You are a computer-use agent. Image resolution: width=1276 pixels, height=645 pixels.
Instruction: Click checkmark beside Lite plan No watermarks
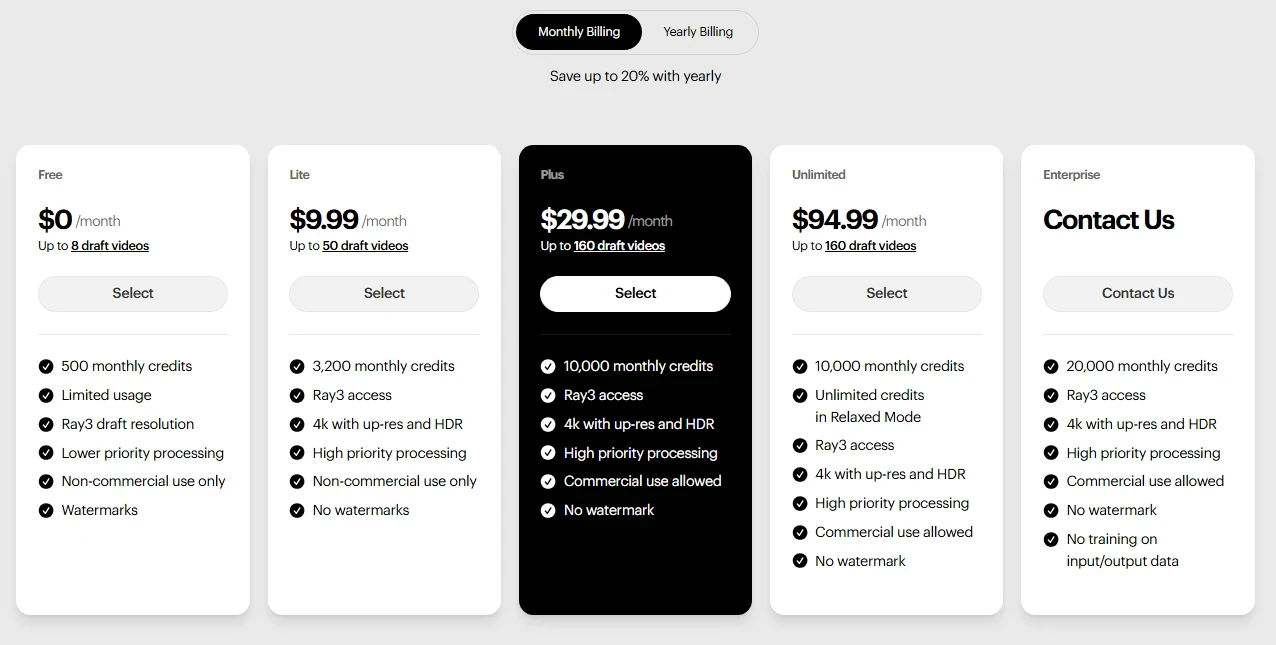click(x=297, y=510)
